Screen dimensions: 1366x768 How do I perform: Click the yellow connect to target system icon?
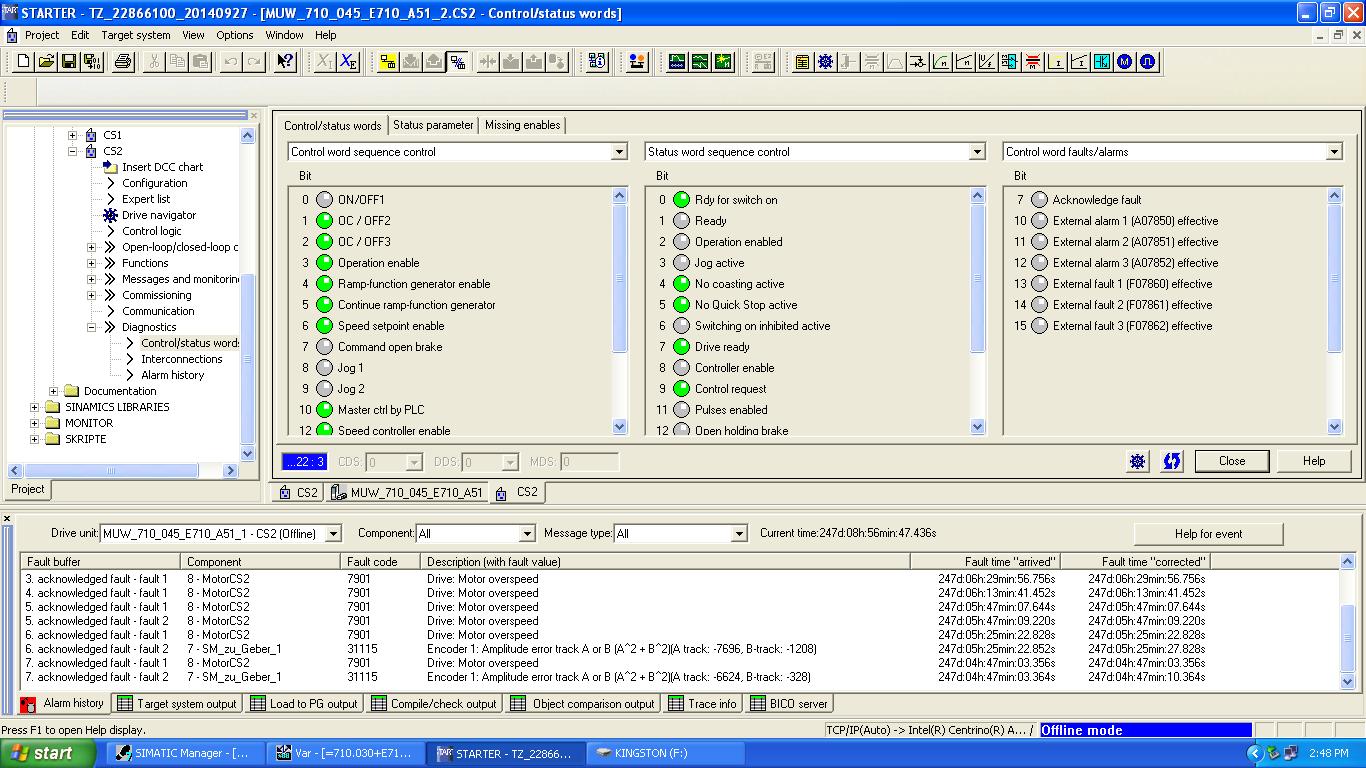(x=388, y=62)
